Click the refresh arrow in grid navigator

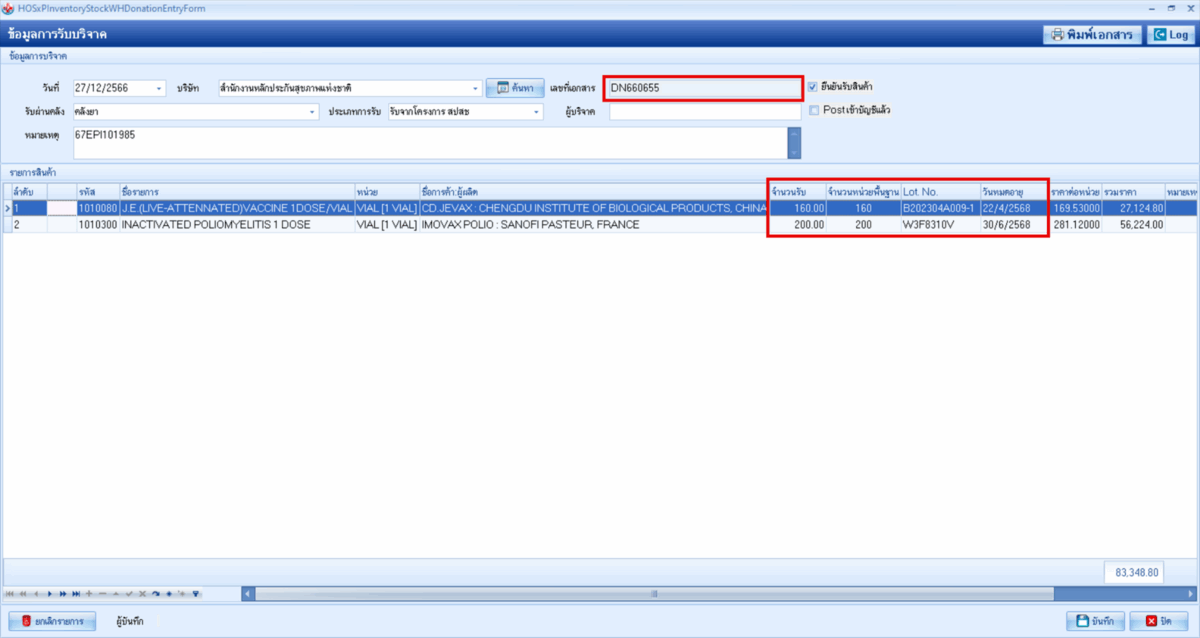[x=156, y=593]
